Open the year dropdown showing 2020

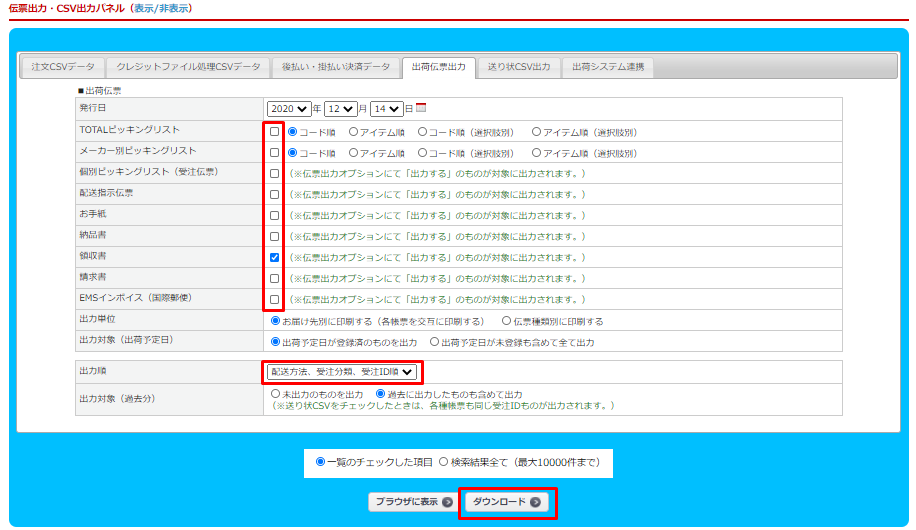pos(289,109)
